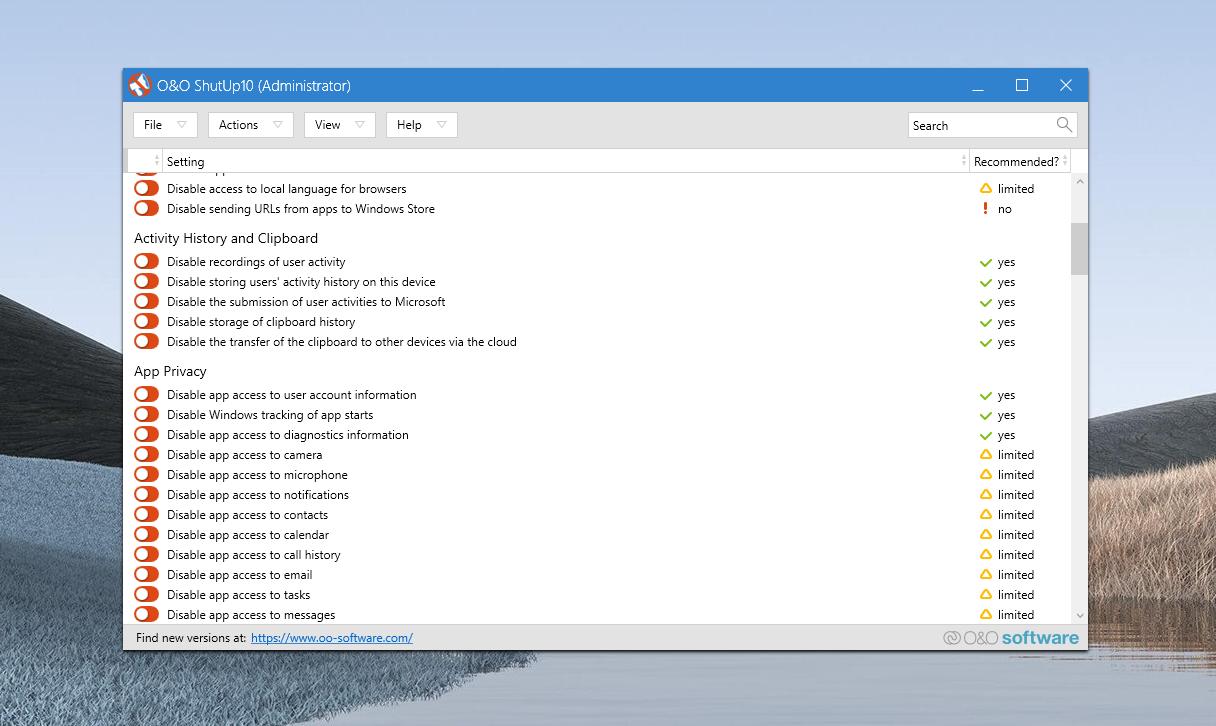Click green checkmark for storage of clipboard history
The height and width of the screenshot is (726, 1216).
coord(986,322)
